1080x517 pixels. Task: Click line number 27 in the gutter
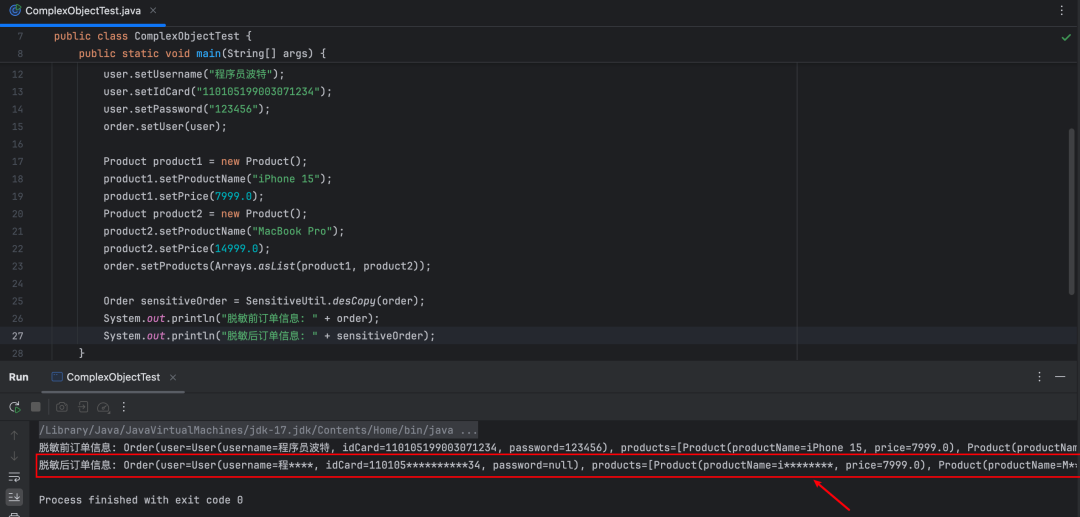[17, 335]
